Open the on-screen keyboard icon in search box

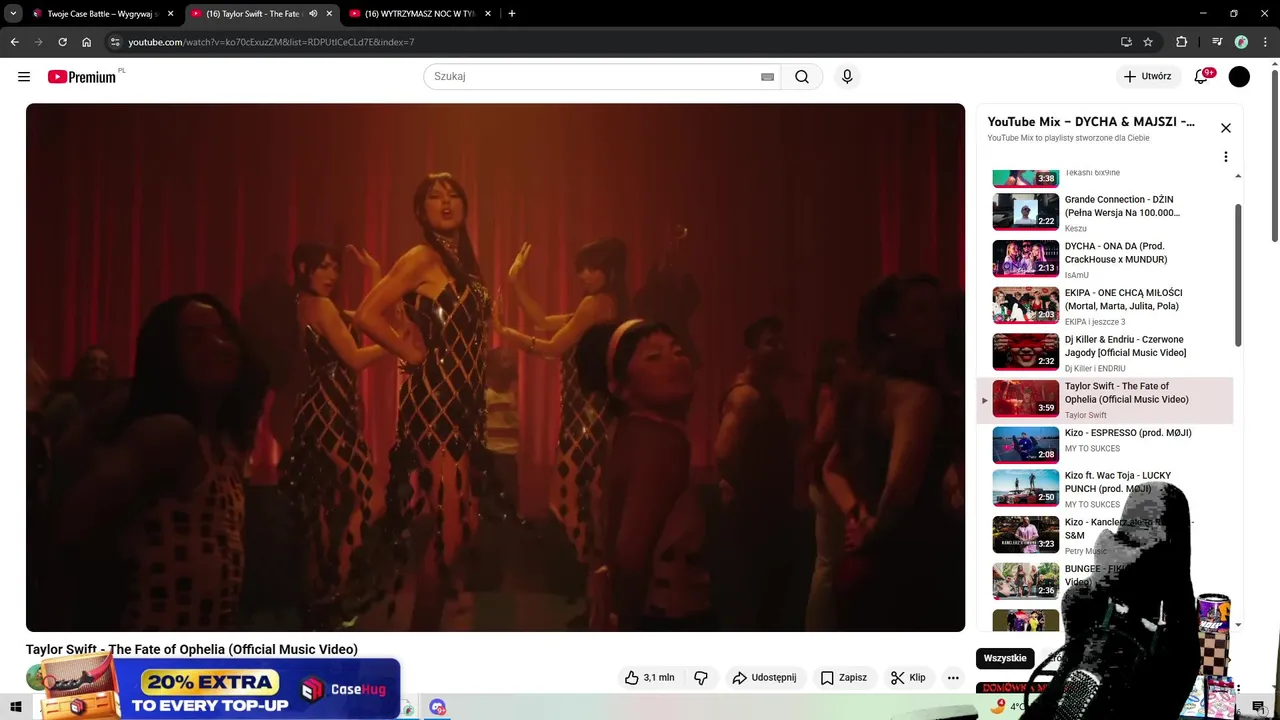(x=767, y=77)
